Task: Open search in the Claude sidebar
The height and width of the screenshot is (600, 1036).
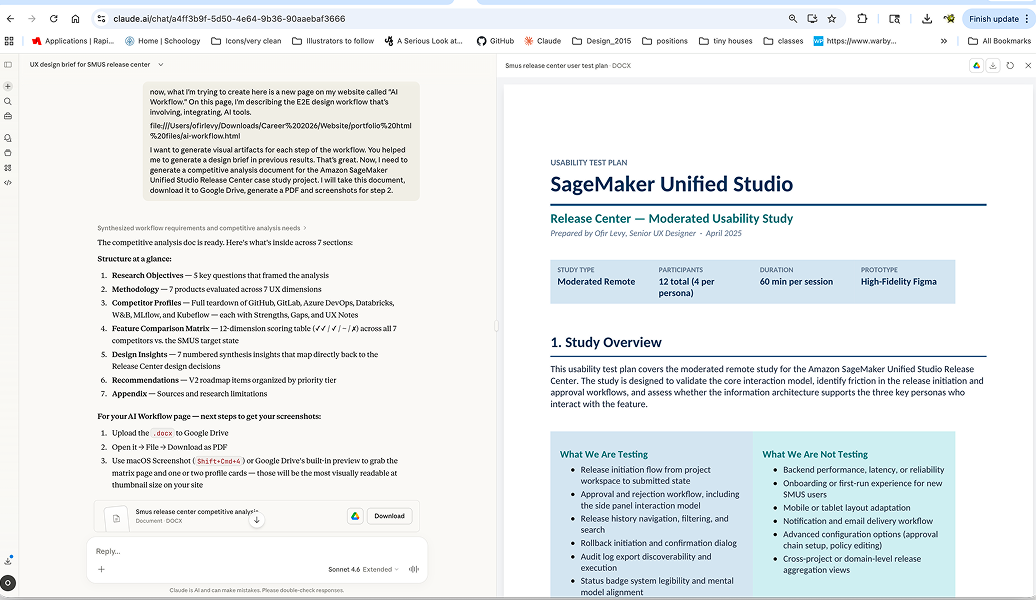Action: [x=8, y=101]
